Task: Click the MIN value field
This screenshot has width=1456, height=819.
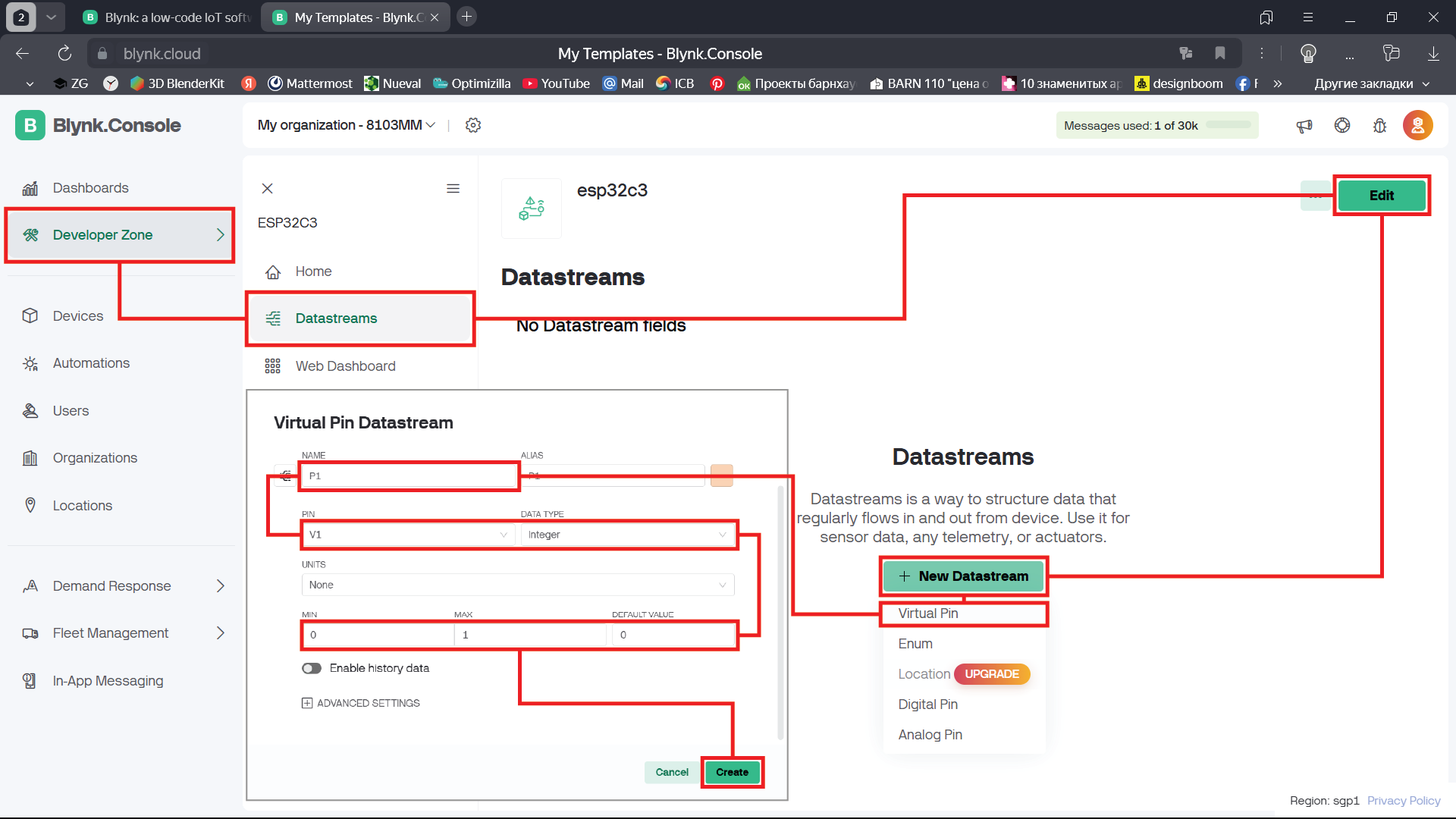Action: point(378,635)
